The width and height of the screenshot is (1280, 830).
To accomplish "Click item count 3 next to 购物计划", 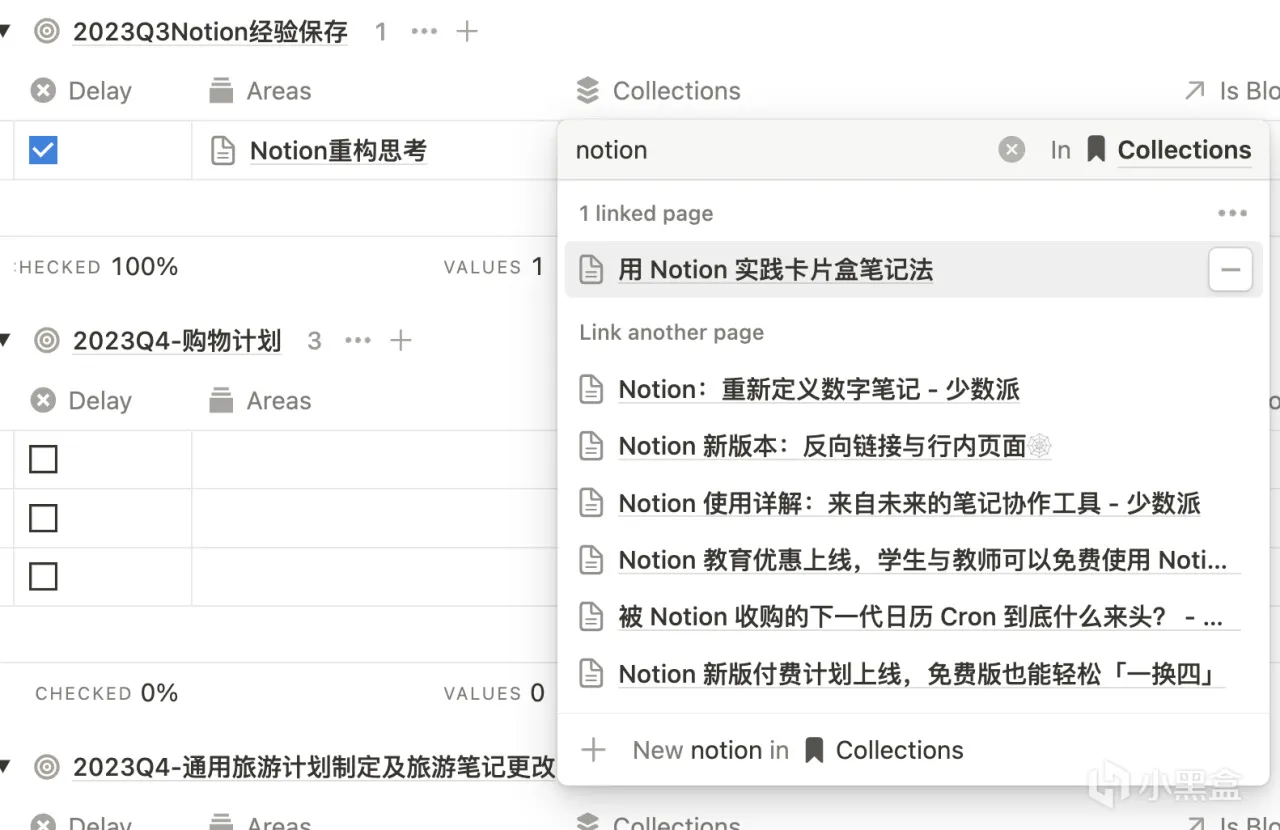I will click(314, 342).
